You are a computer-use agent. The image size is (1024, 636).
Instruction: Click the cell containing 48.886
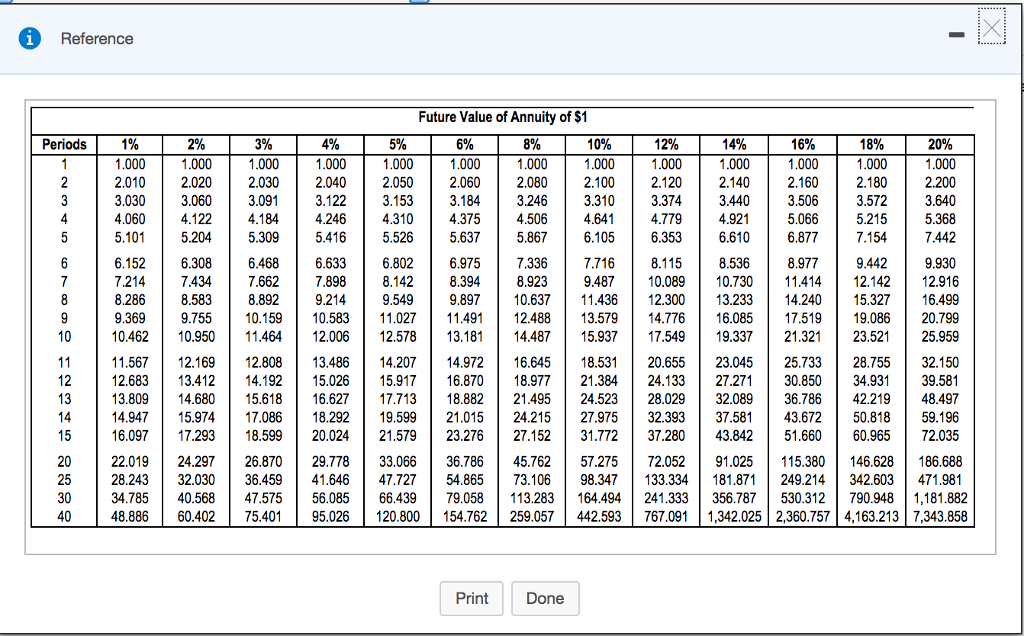(x=130, y=517)
